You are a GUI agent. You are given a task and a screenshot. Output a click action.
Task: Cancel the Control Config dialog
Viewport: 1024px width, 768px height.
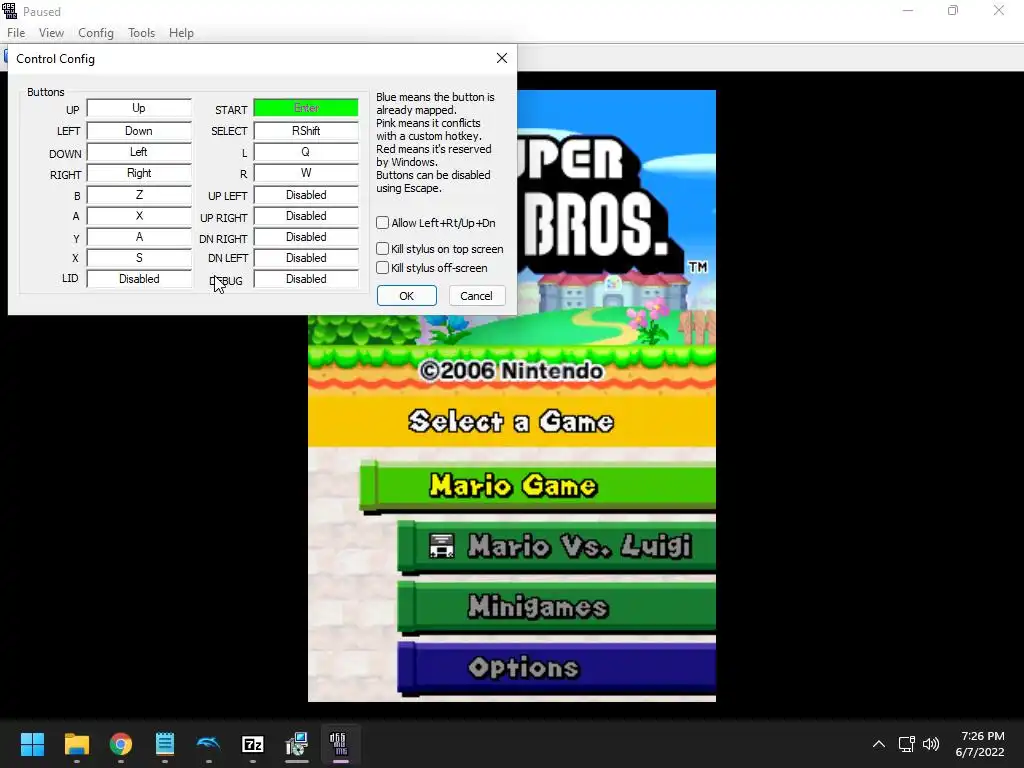[x=476, y=296]
